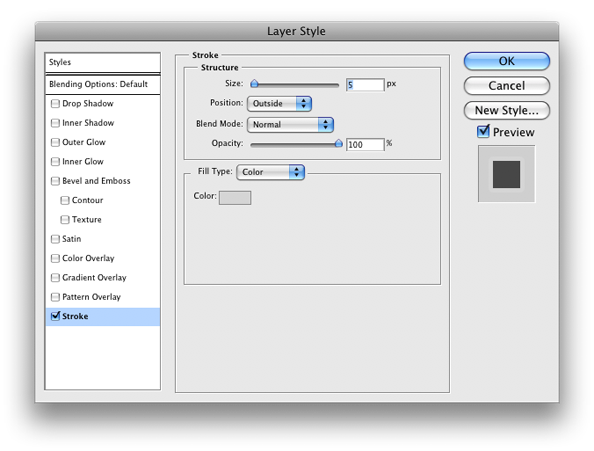
Task: Click the Opacity slider handle
Action: [x=339, y=143]
